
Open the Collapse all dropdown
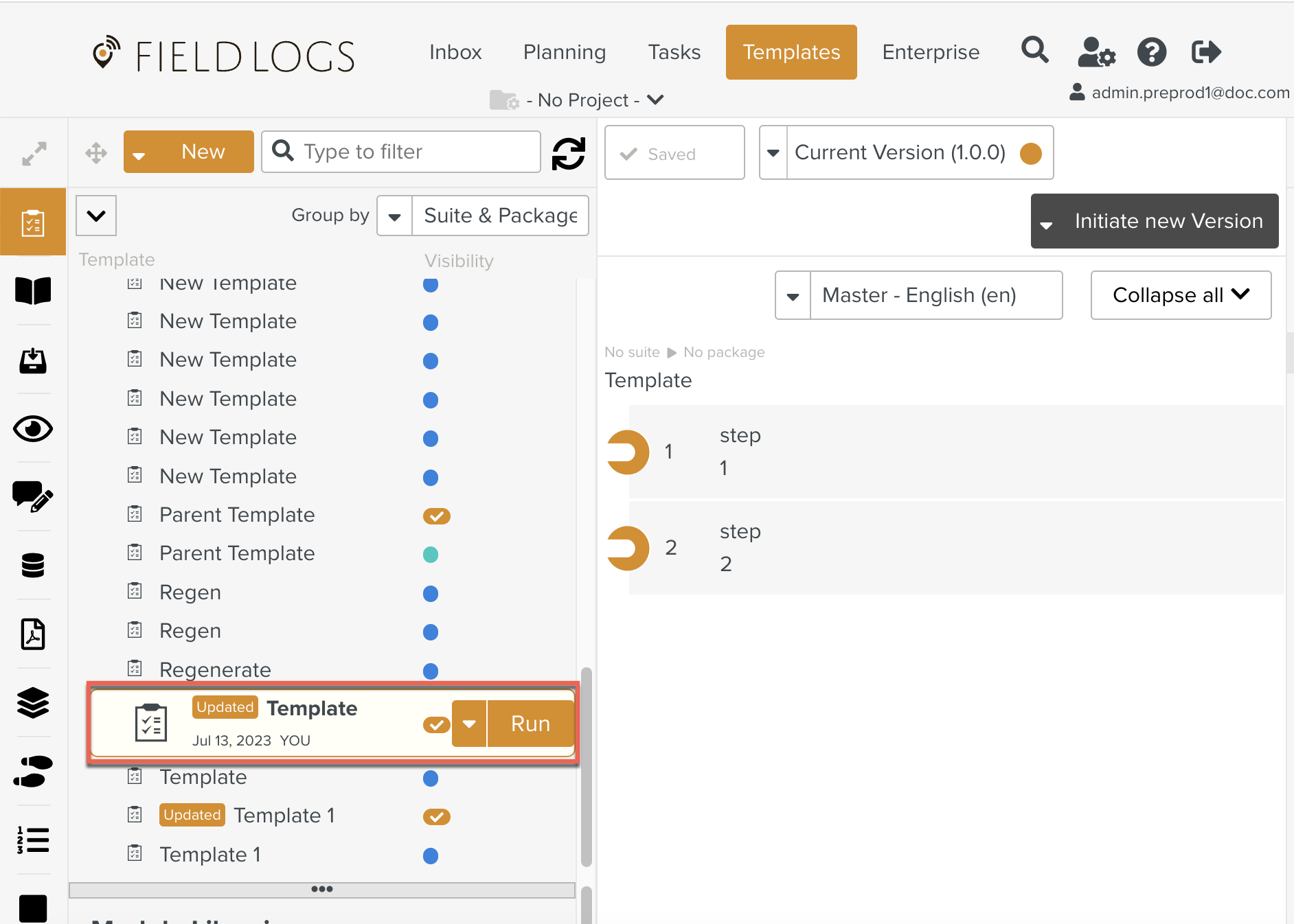click(1181, 295)
